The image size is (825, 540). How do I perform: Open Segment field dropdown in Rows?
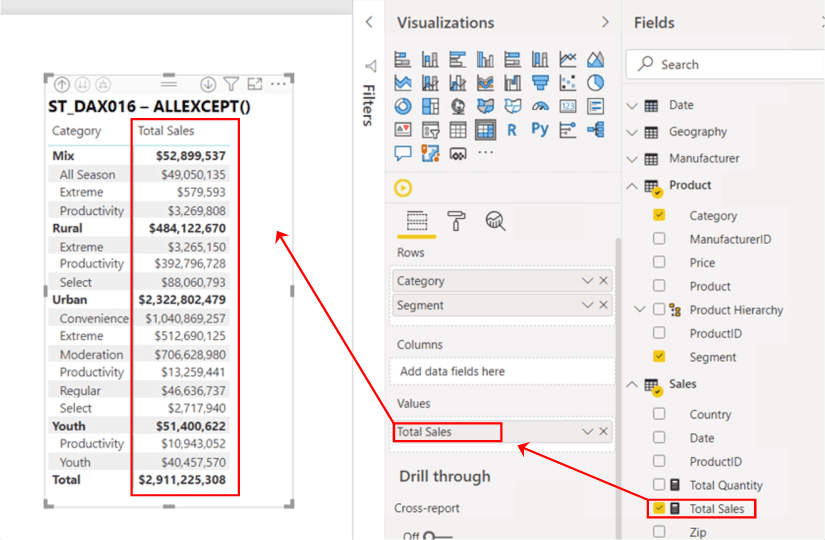(x=587, y=305)
